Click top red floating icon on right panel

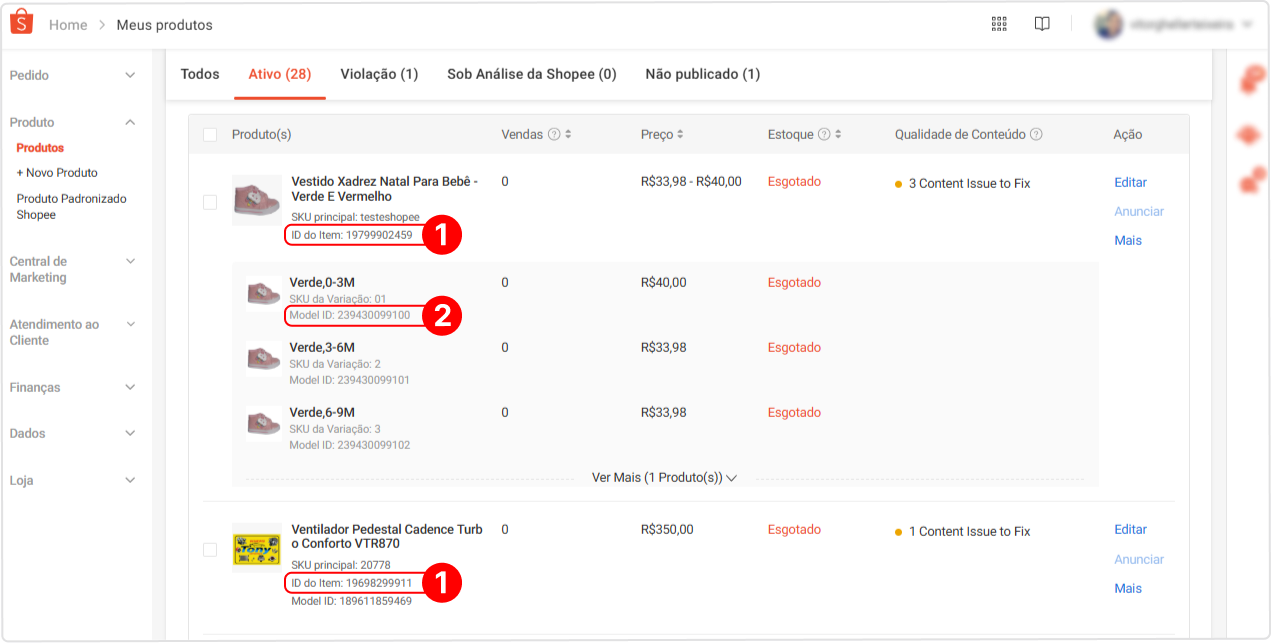coord(1250,79)
